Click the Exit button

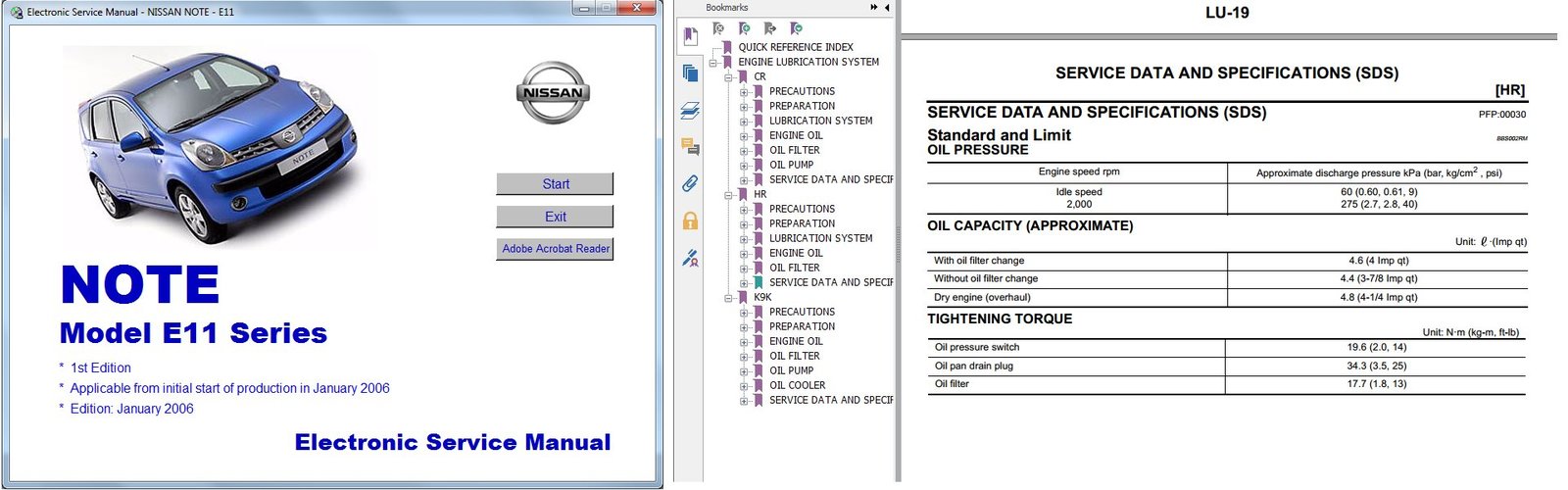(555, 217)
